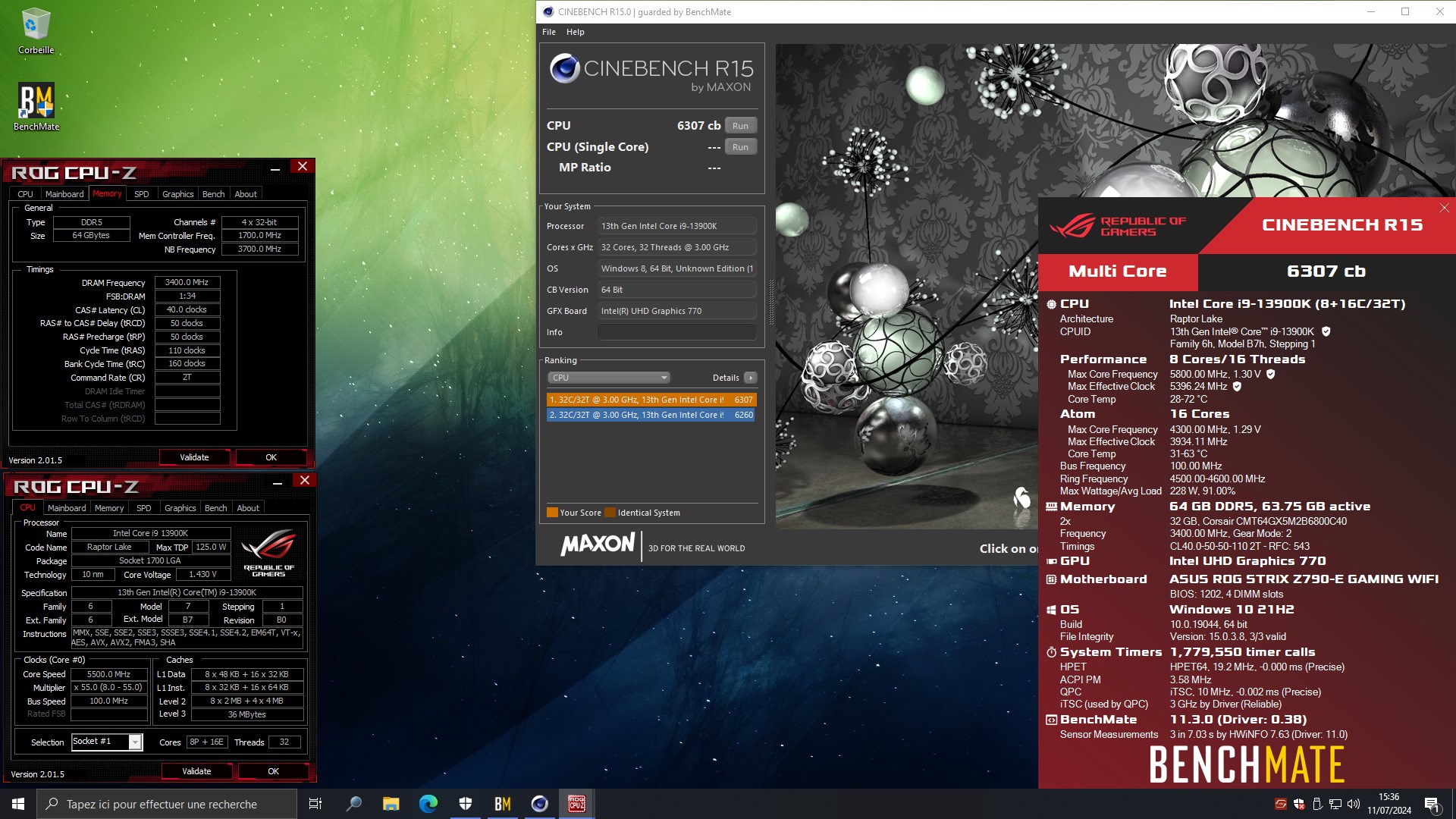Click the volume tray icon
Image resolution: width=1456 pixels, height=819 pixels.
[x=1354, y=804]
